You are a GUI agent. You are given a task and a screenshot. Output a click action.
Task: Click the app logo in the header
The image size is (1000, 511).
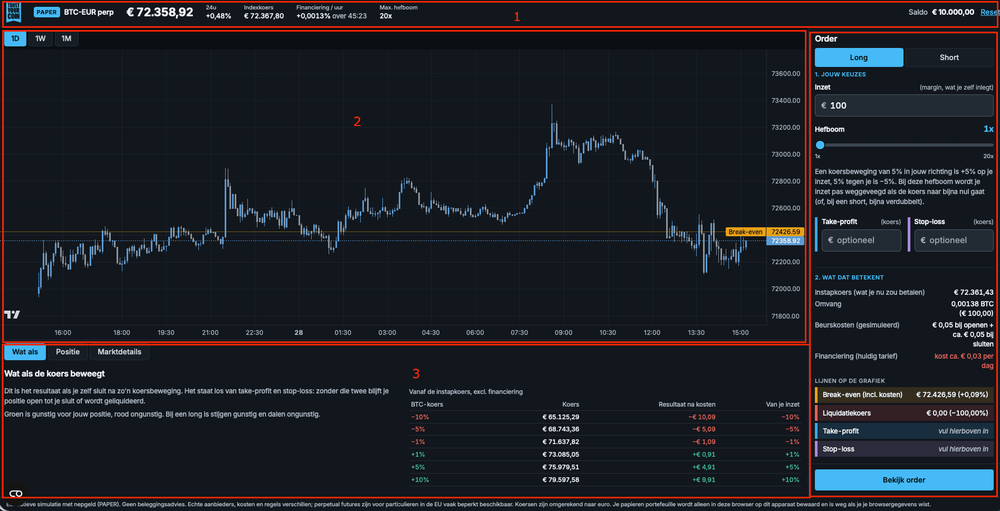14,13
